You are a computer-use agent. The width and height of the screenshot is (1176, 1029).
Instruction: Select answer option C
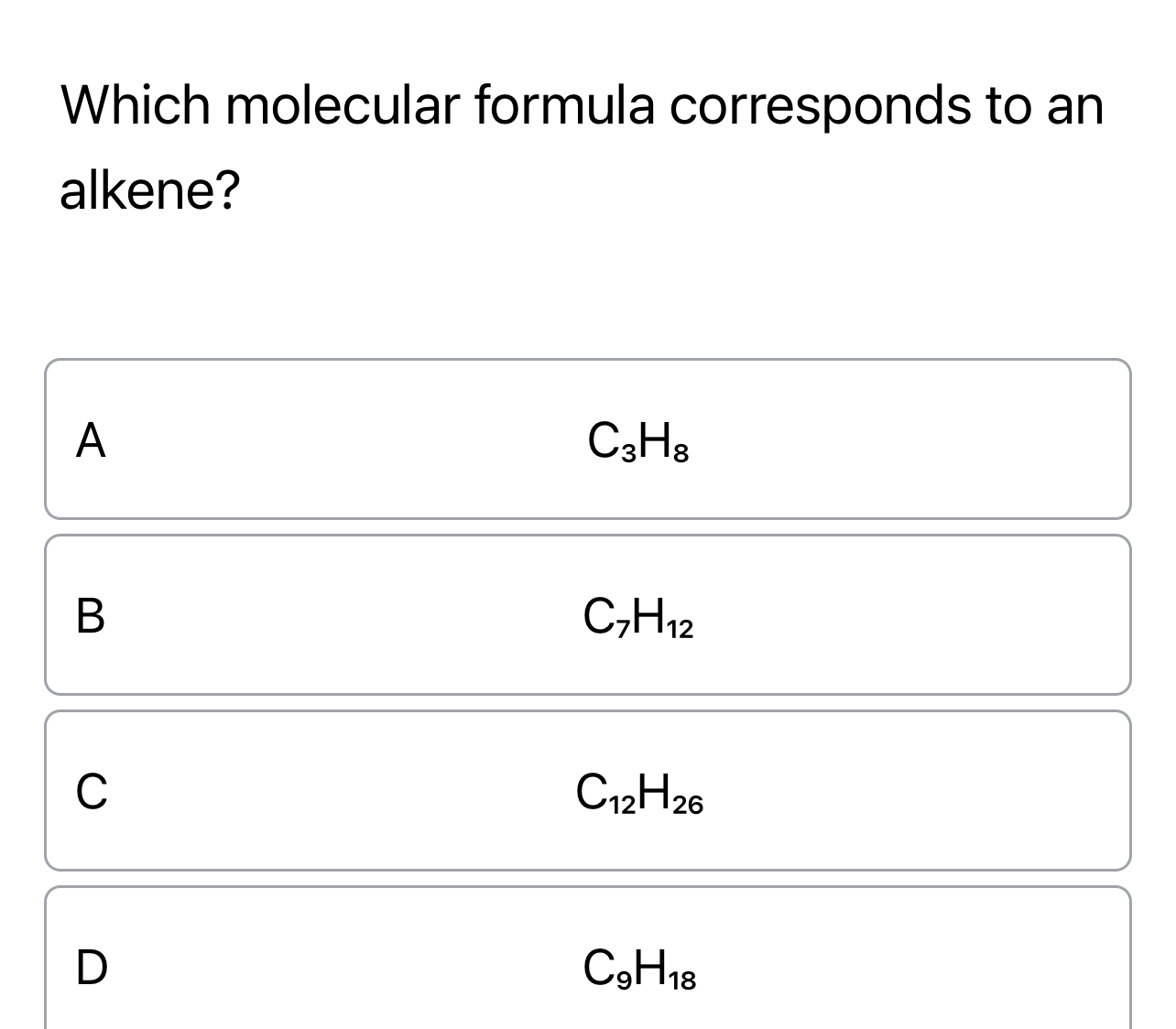tap(586, 789)
